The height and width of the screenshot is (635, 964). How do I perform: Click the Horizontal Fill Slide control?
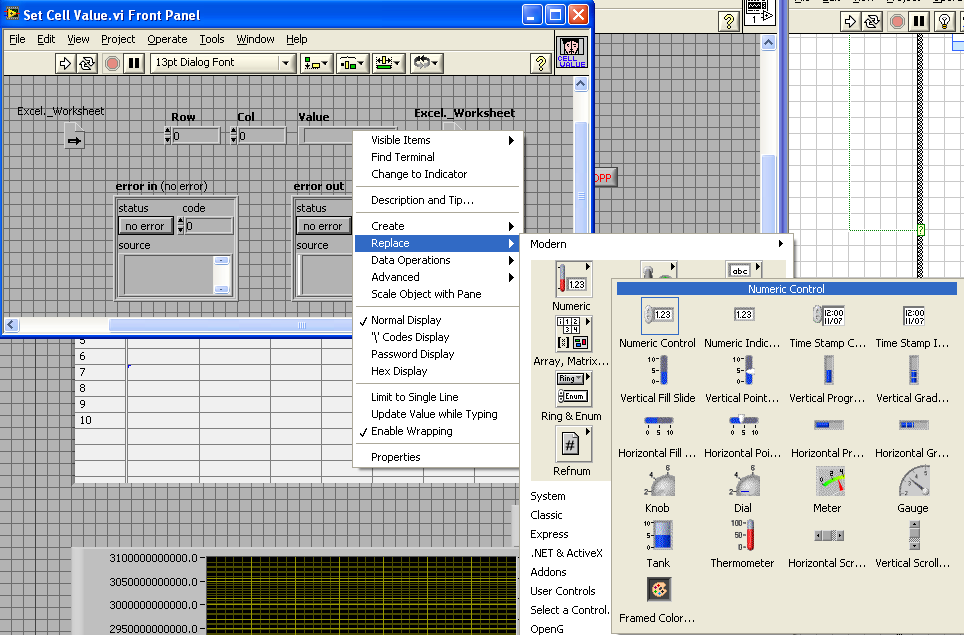(x=658, y=426)
